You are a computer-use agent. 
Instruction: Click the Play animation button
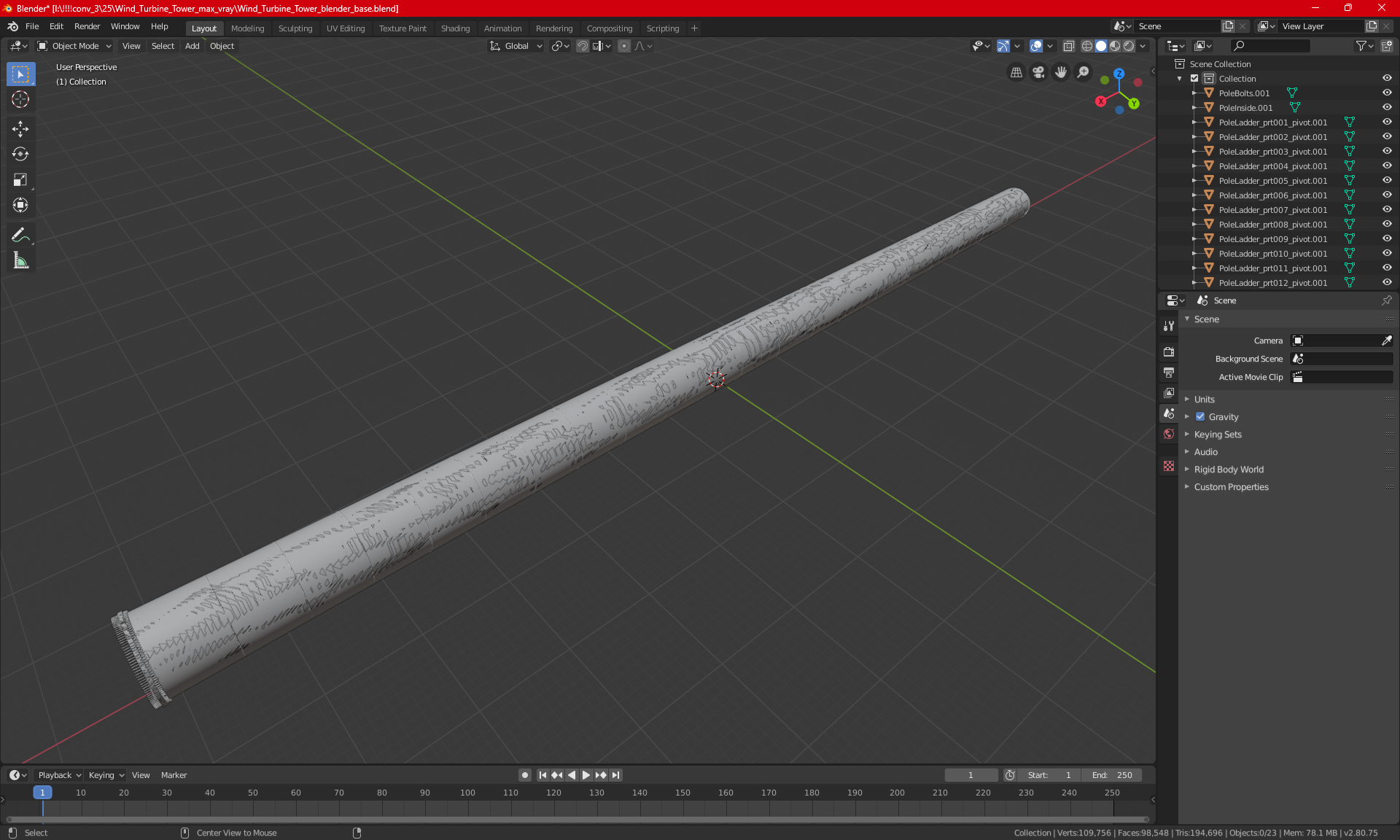[586, 775]
